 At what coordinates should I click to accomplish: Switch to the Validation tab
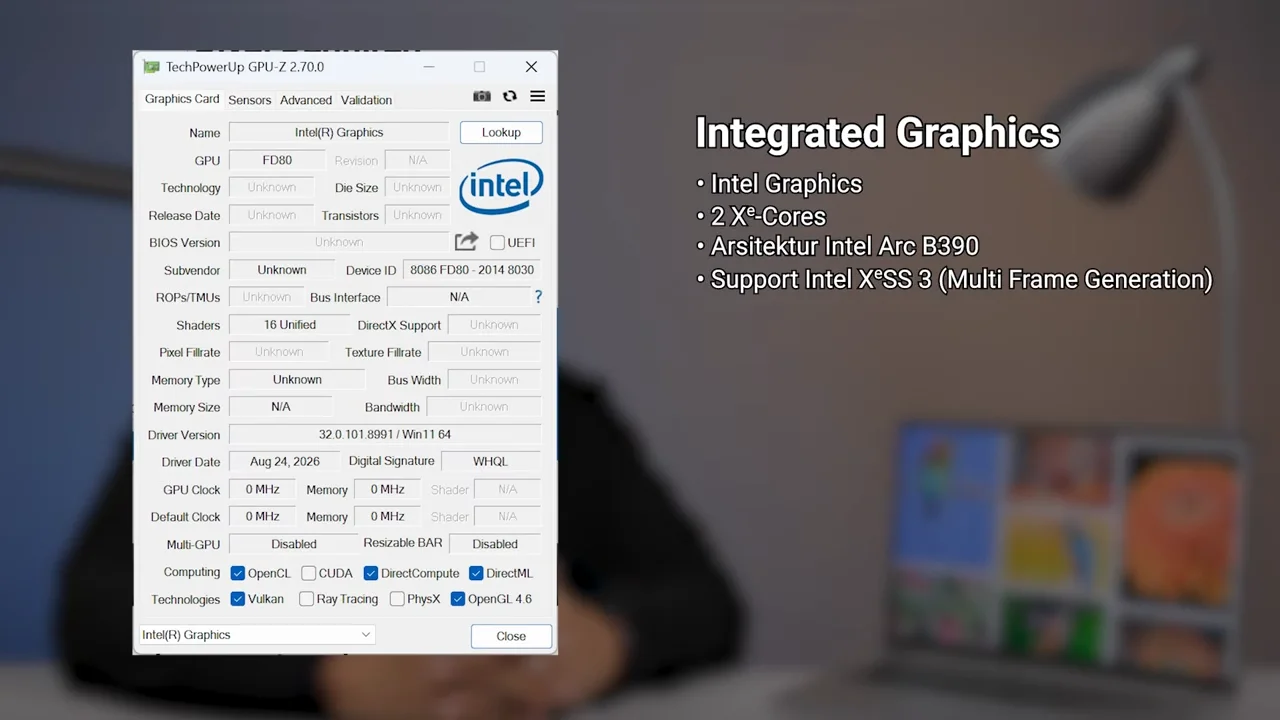(x=366, y=100)
